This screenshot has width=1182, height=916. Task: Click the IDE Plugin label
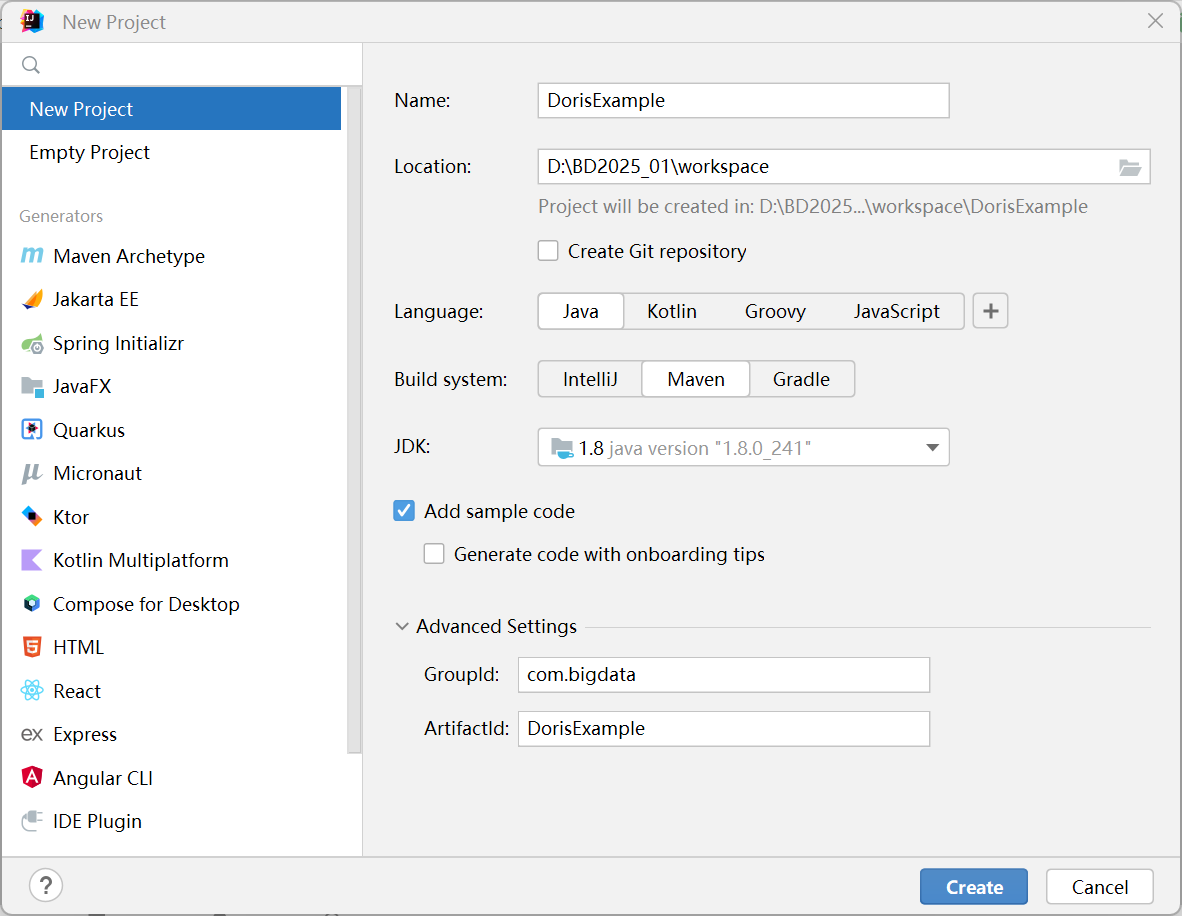pyautogui.click(x=97, y=822)
